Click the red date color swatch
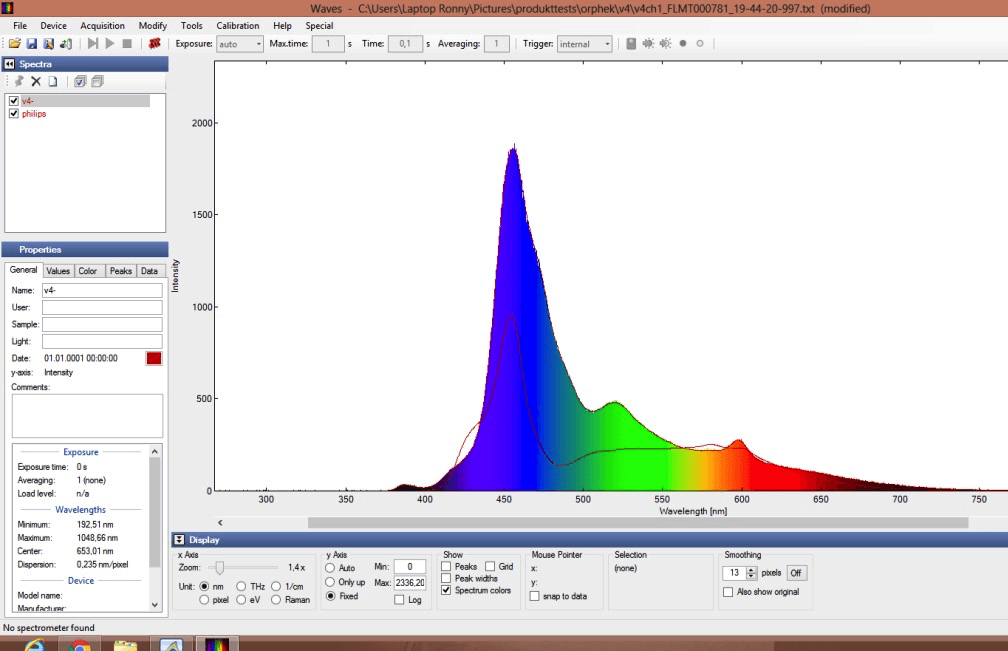1008x651 pixels. [x=154, y=357]
